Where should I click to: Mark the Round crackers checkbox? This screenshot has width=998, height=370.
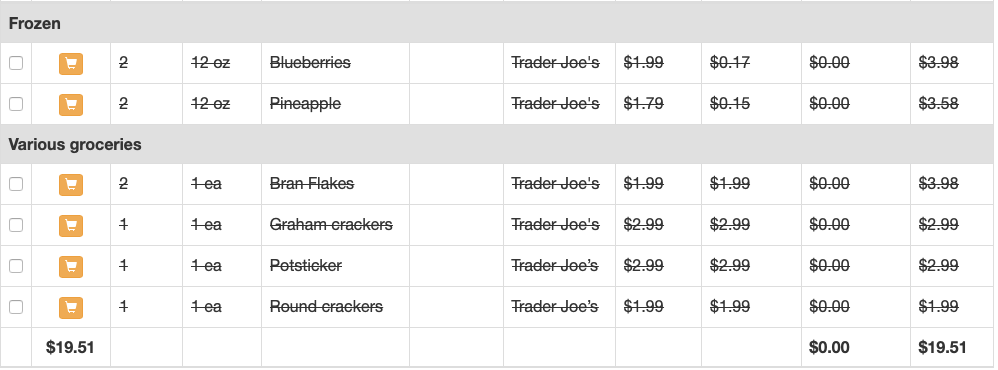point(16,307)
